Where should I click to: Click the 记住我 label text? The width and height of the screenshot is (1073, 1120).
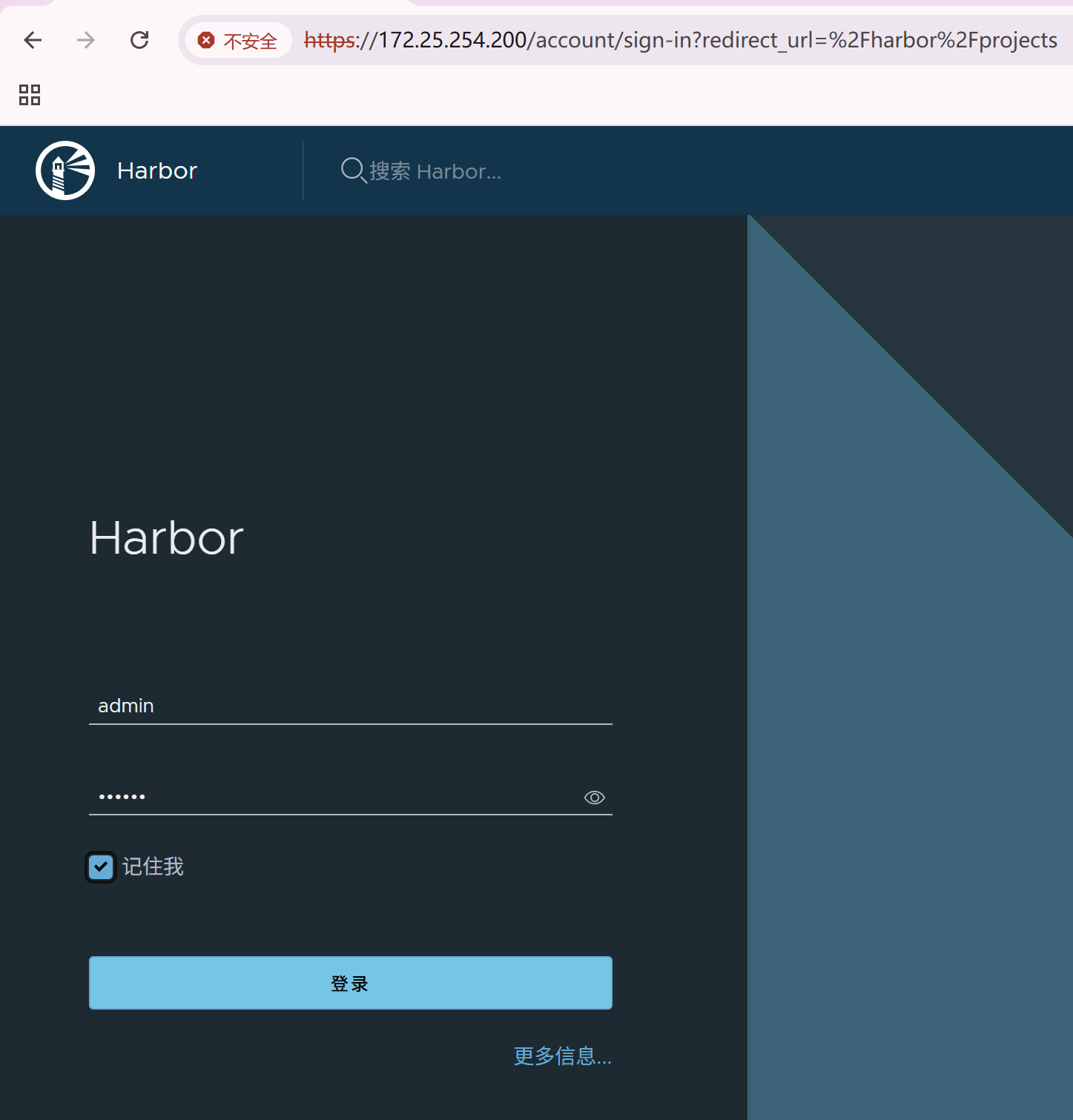pyautogui.click(x=153, y=866)
